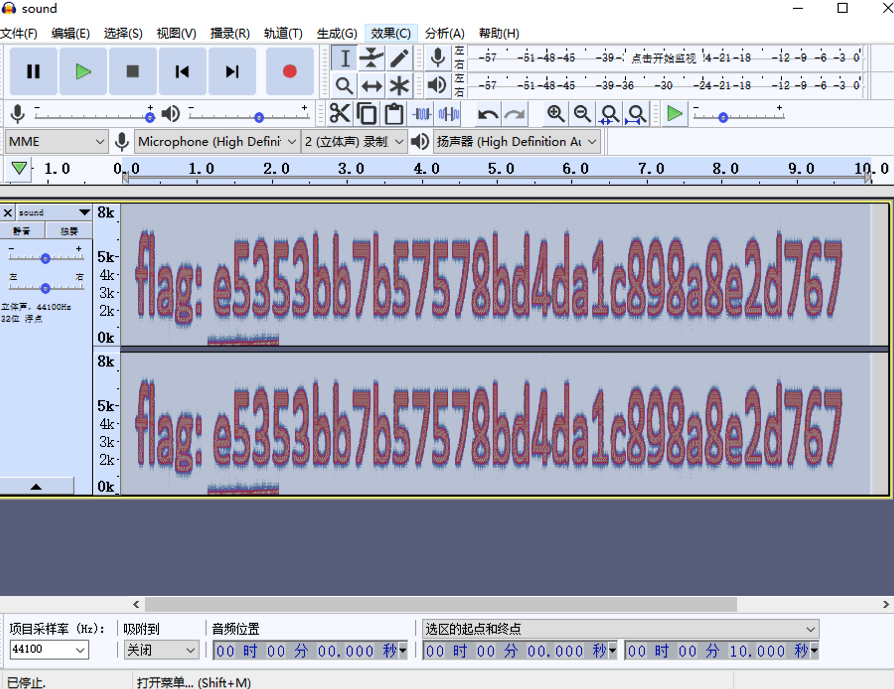Image resolution: width=894 pixels, height=689 pixels.
Task: Fit entire project in window
Action: pyautogui.click(x=636, y=114)
